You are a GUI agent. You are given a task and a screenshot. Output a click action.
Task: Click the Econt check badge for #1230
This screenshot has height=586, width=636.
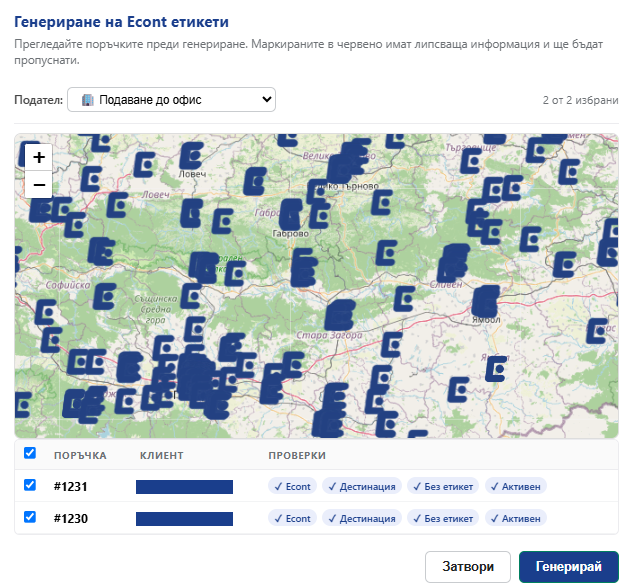point(292,518)
